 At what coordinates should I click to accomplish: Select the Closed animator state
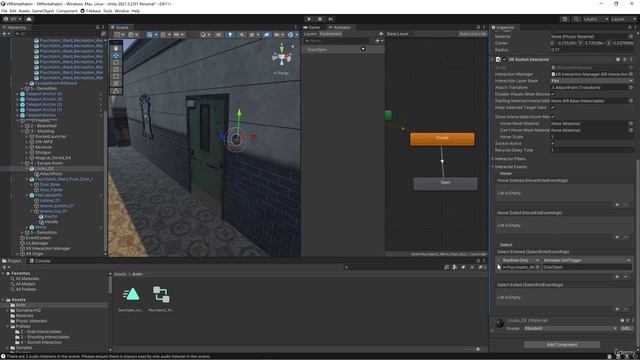pyautogui.click(x=442, y=139)
